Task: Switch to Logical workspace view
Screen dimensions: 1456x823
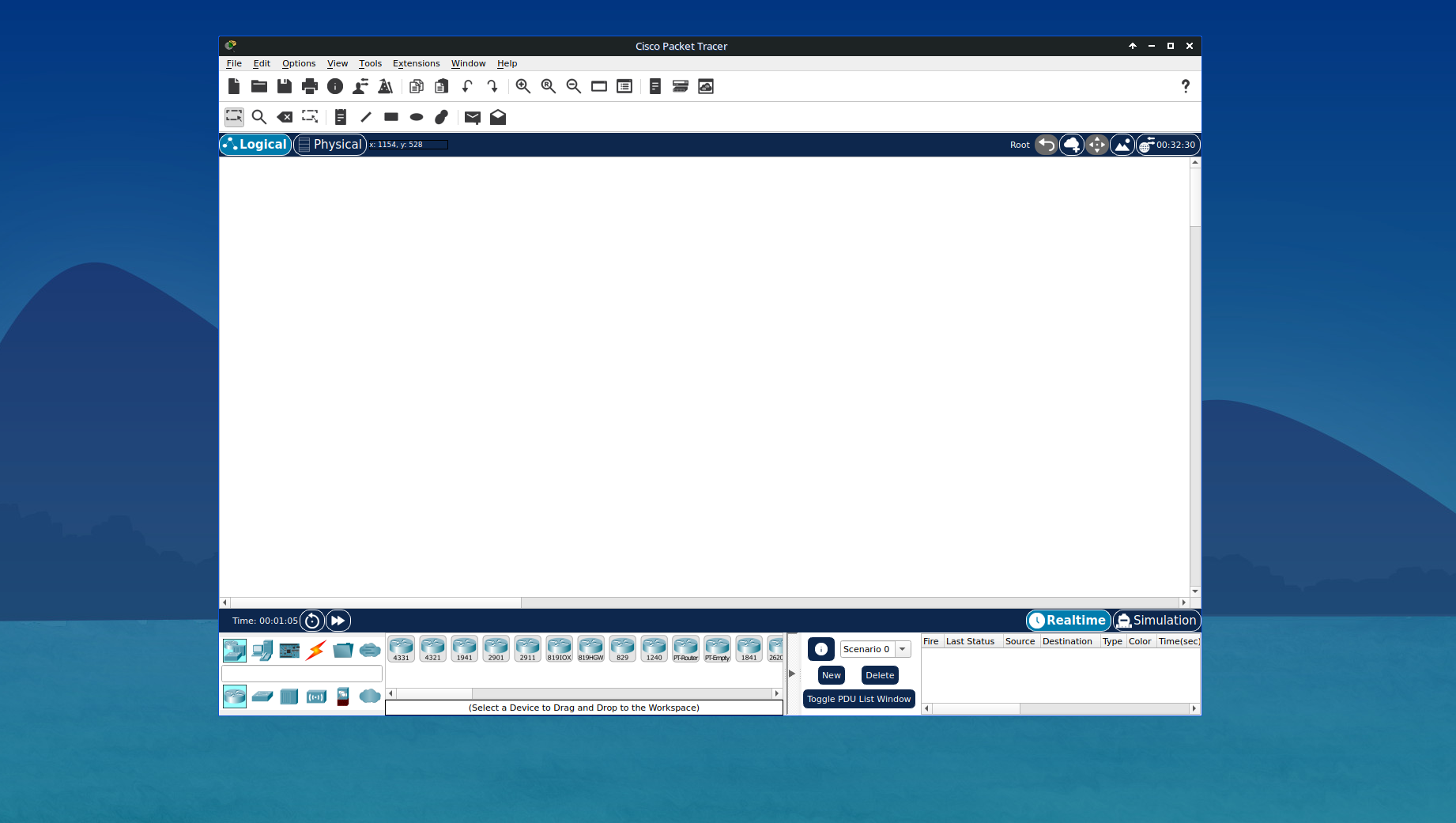Action: [x=255, y=145]
